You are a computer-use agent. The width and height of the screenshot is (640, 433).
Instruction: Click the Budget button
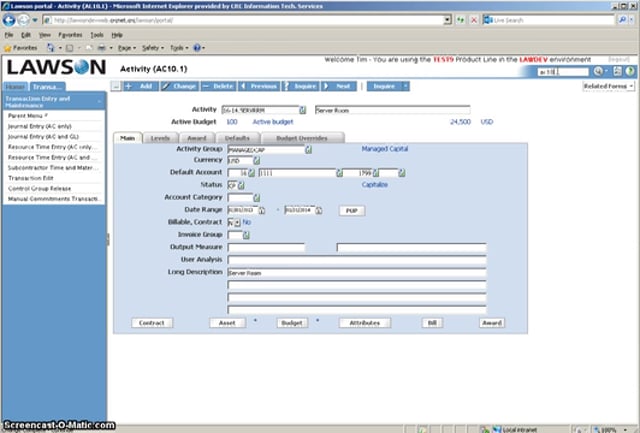[x=292, y=323]
